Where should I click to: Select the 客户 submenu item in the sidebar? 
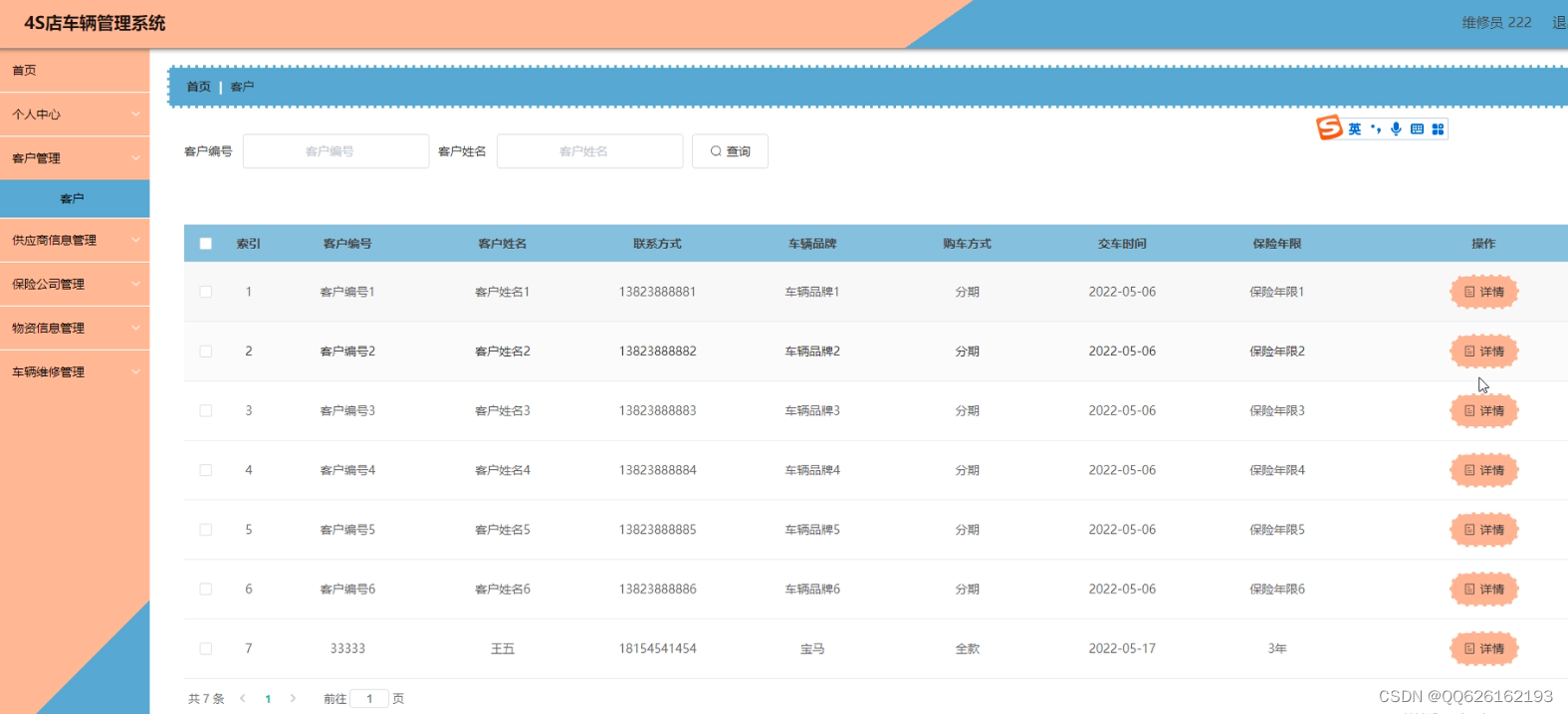(75, 199)
